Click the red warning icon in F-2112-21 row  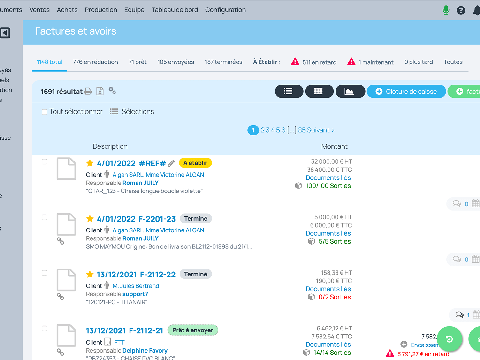390,353
